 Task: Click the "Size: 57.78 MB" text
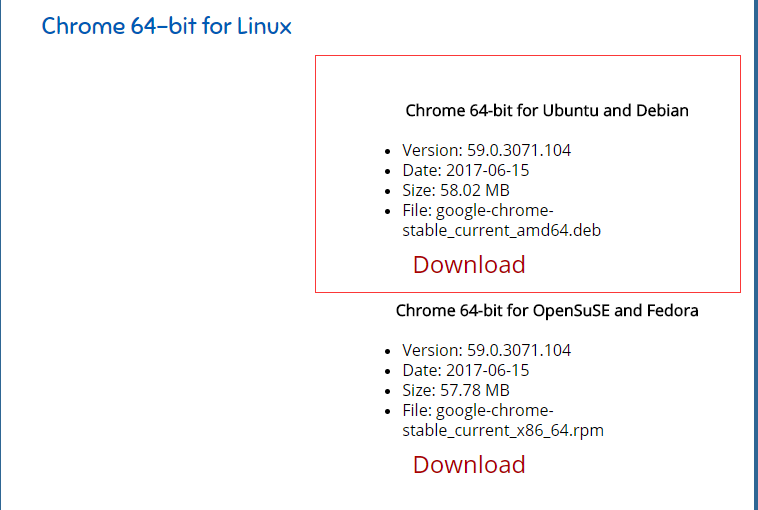click(455, 390)
